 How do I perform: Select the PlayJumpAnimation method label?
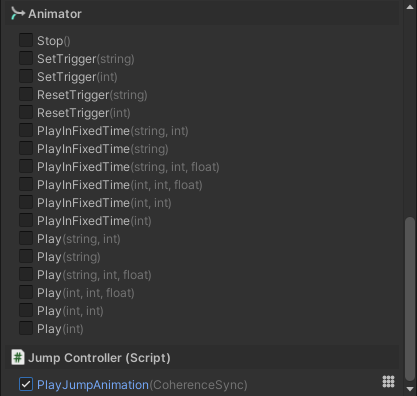click(93, 385)
